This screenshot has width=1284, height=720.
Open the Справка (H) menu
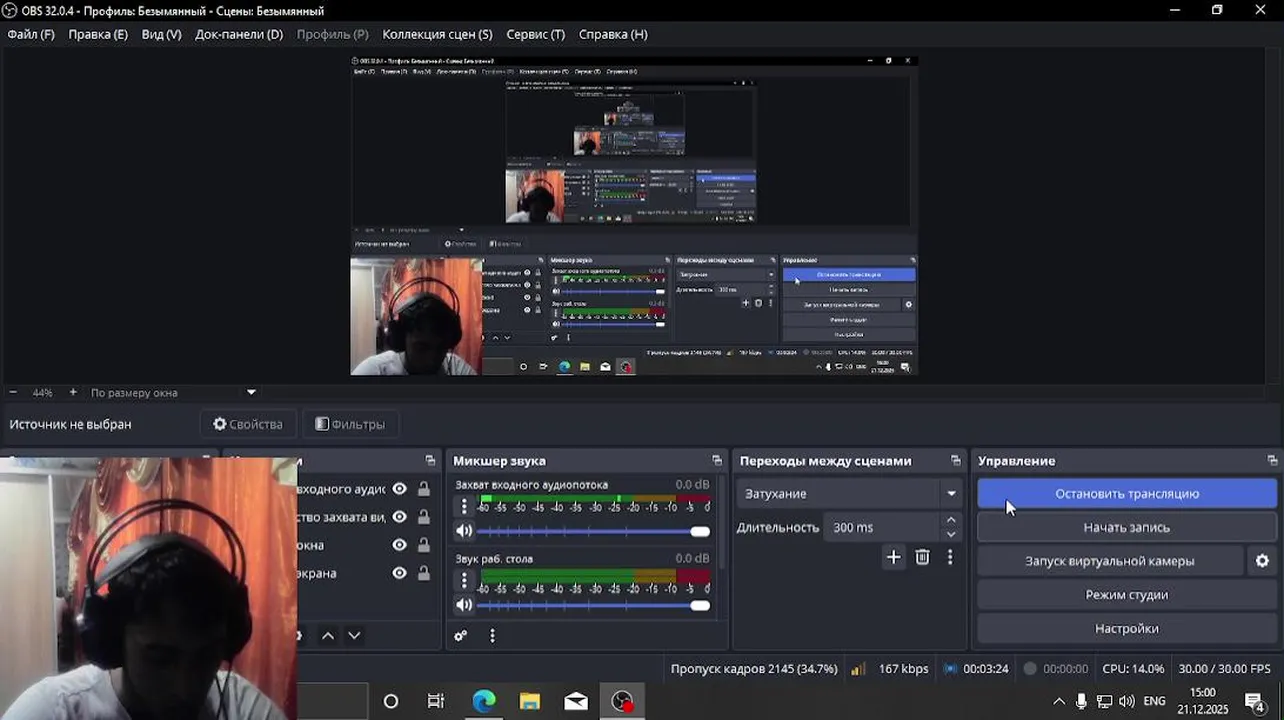pos(613,34)
